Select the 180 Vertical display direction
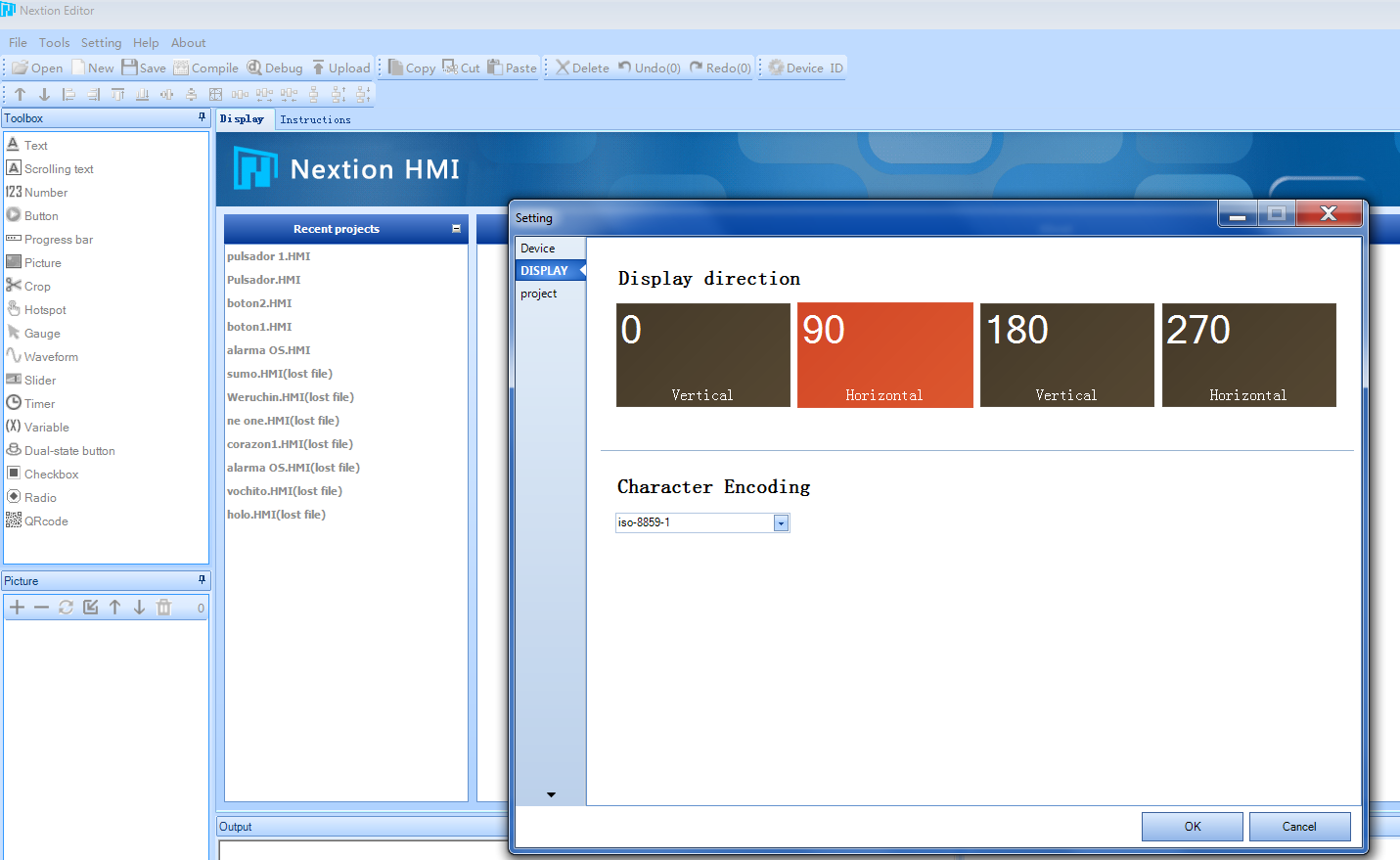Screen dimensions: 1400x860 pos(1067,355)
